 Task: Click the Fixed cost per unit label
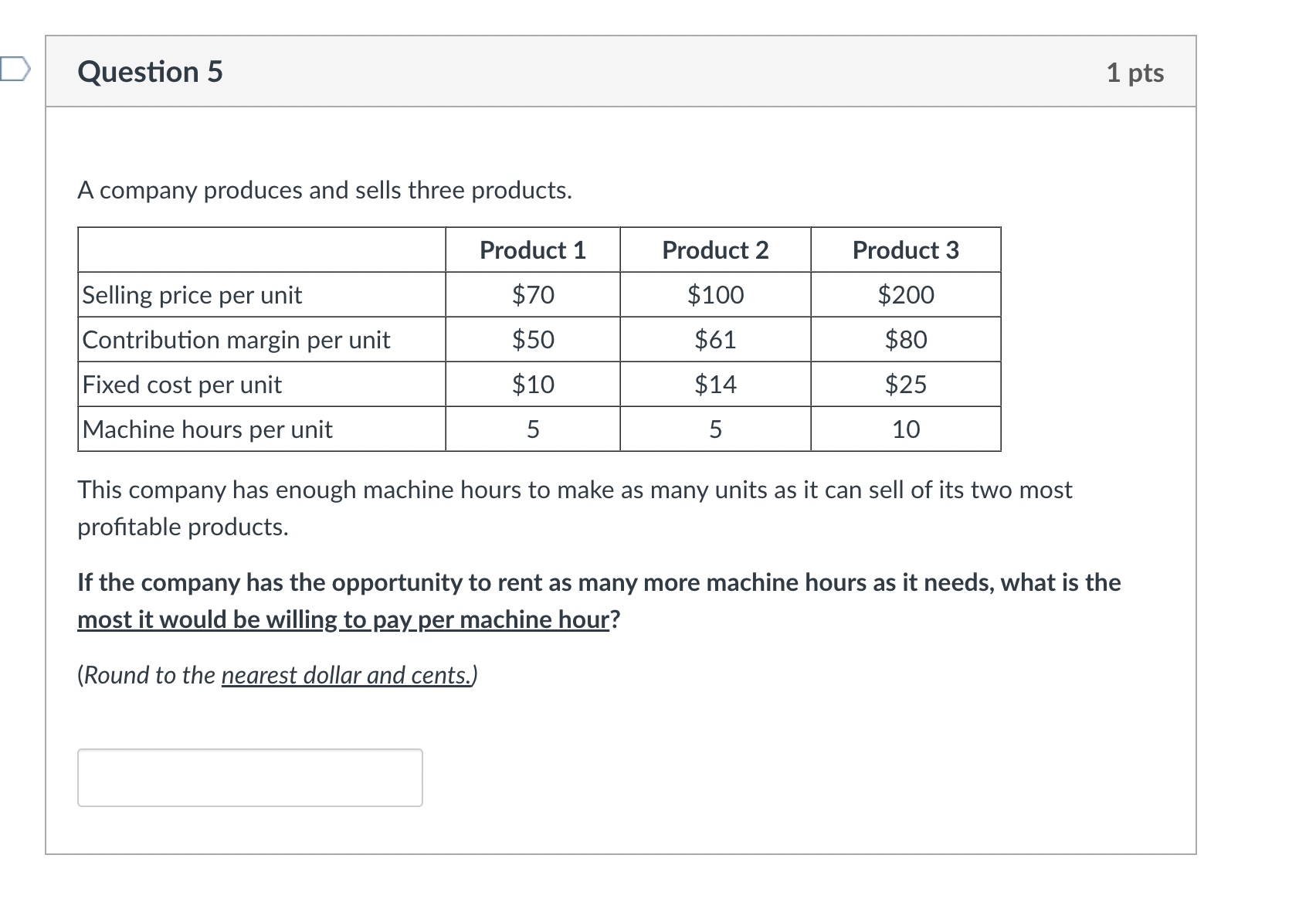click(182, 385)
